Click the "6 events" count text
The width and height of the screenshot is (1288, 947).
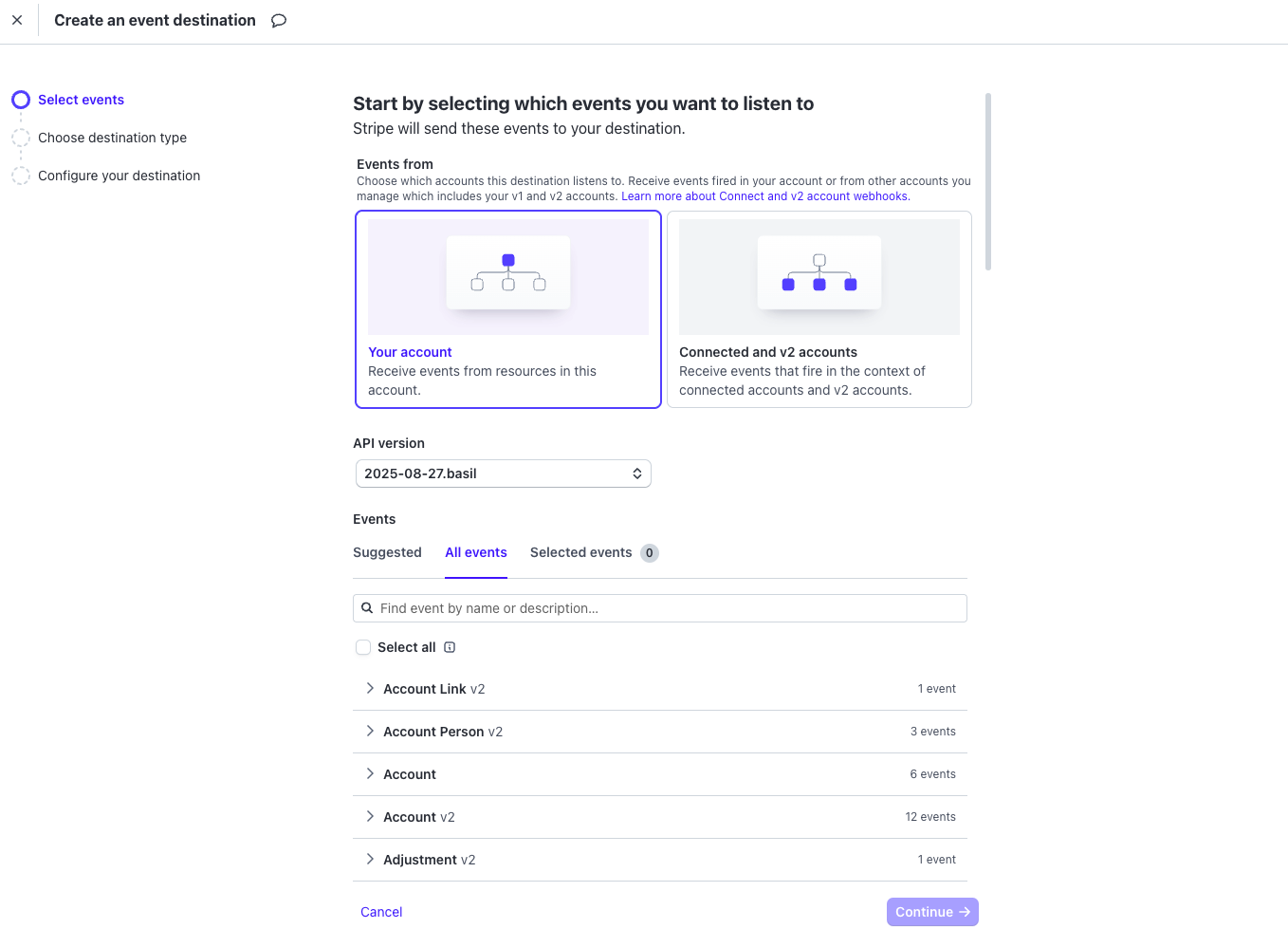click(933, 774)
